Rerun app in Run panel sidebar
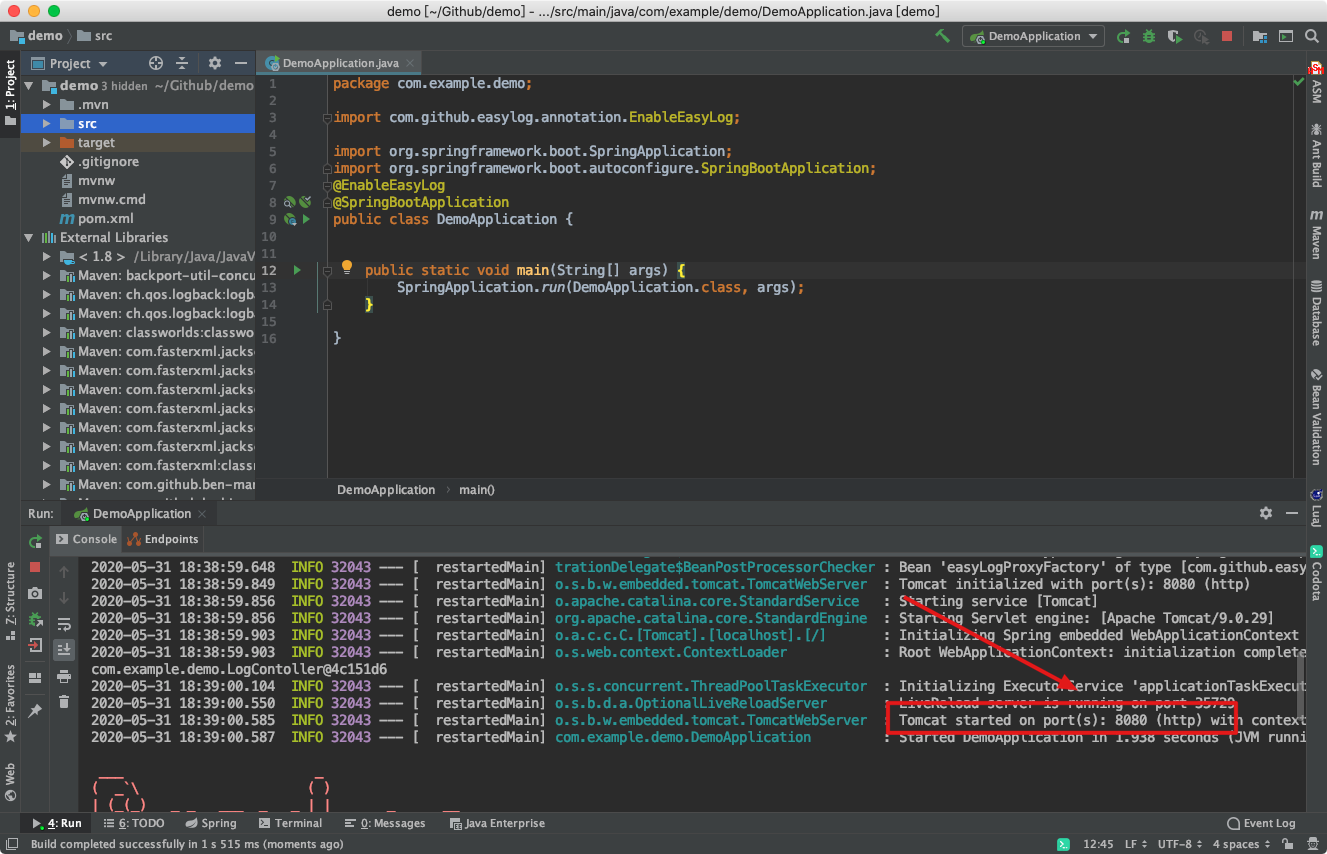The image size is (1327, 854). (35, 541)
